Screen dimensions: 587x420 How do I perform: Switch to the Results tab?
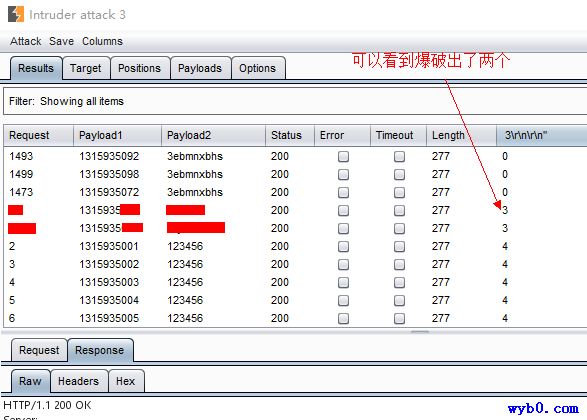(x=36, y=68)
